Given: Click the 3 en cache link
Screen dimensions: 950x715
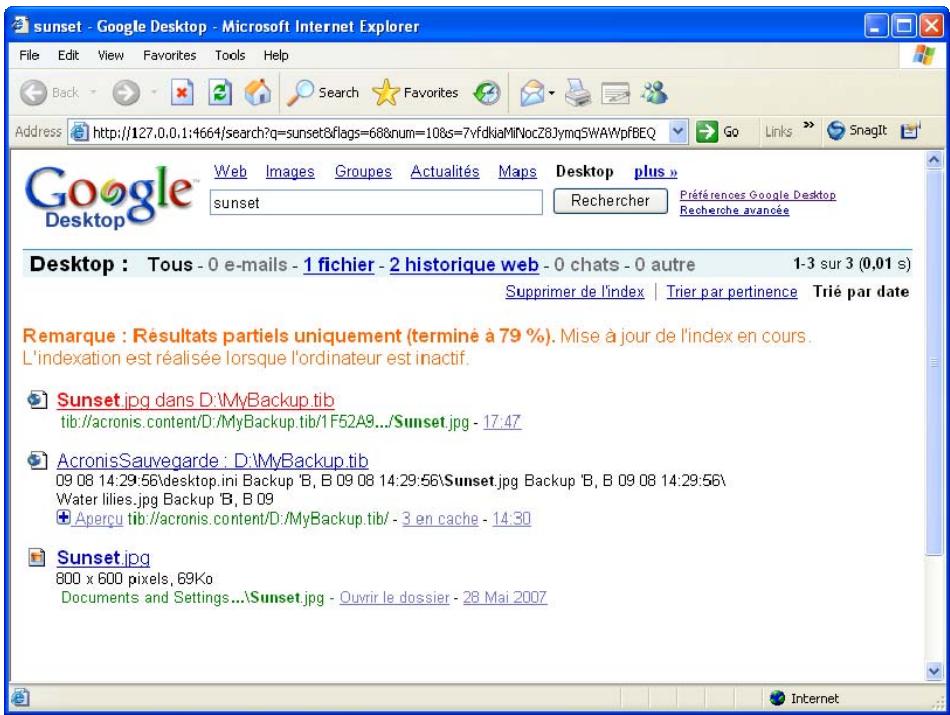Looking at the screenshot, I should tap(440, 519).
